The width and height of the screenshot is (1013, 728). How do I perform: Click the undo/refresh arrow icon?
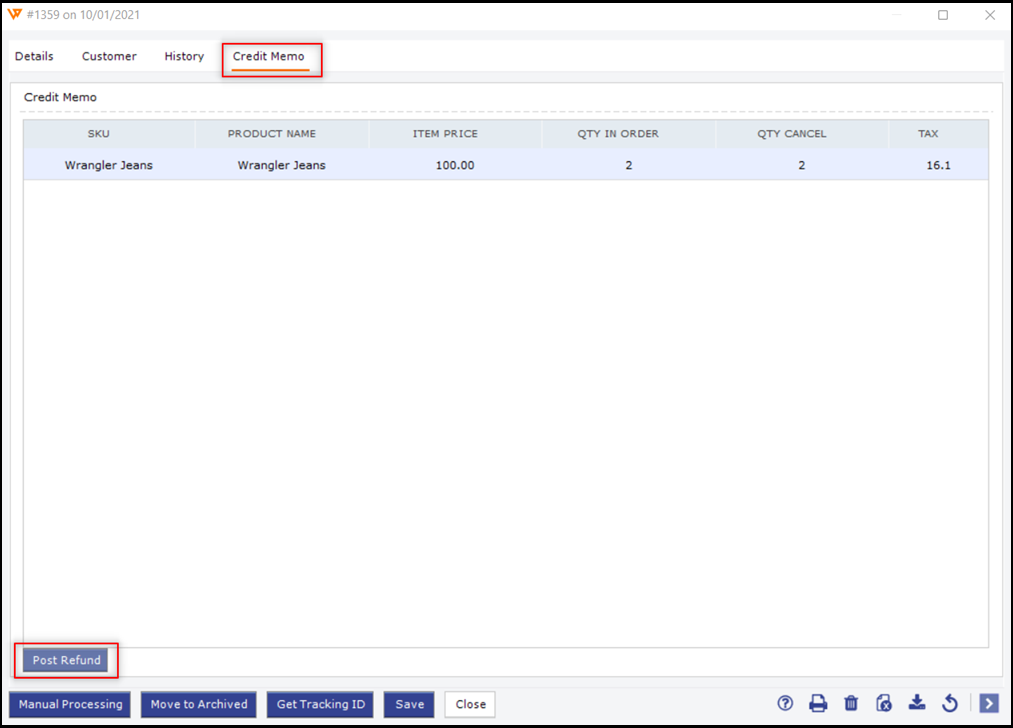click(x=950, y=704)
